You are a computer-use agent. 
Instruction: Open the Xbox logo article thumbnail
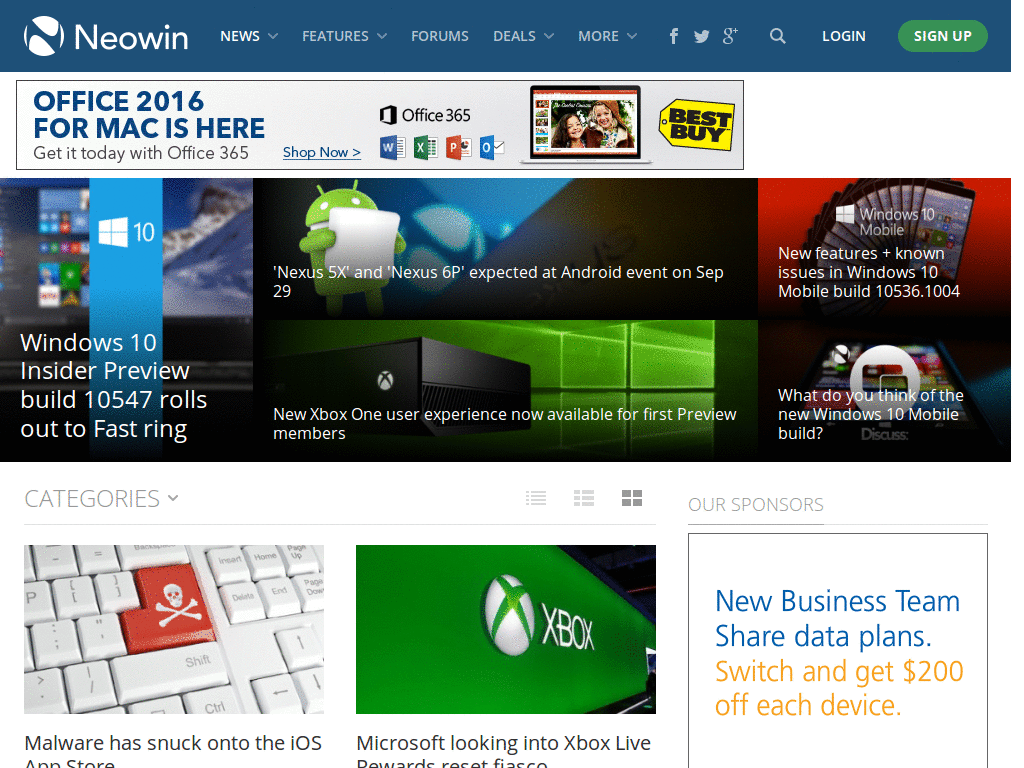(x=505, y=629)
